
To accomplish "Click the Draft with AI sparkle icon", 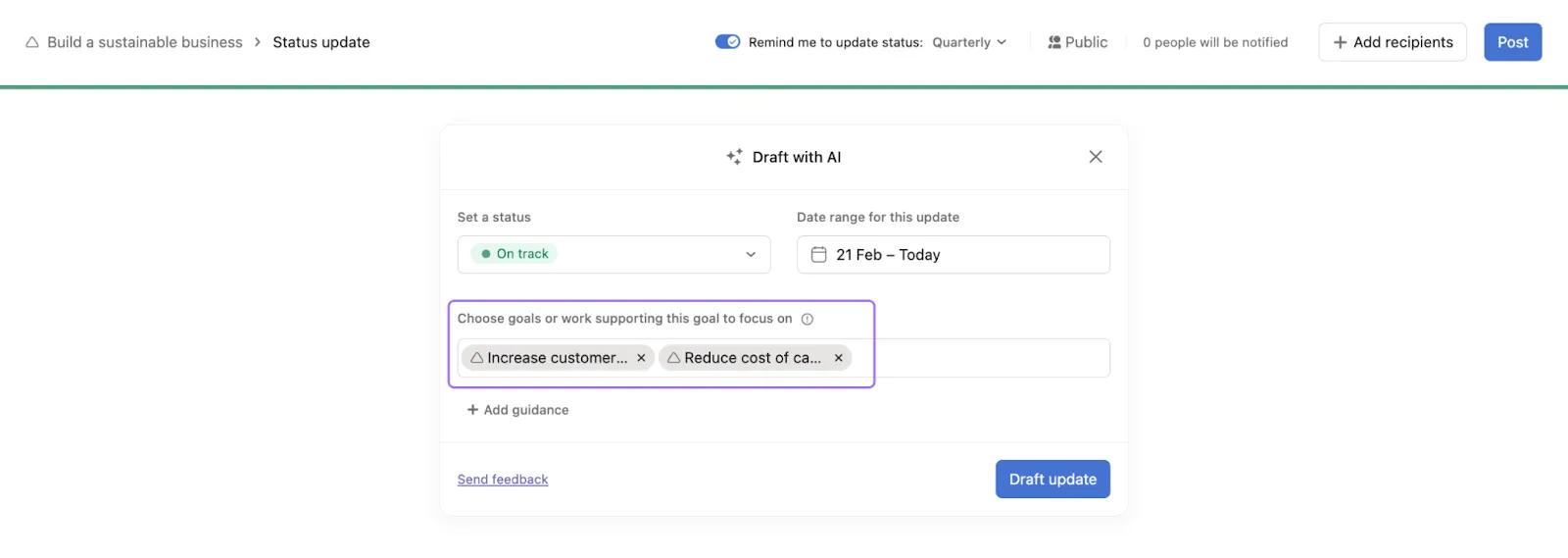I will pos(734,157).
